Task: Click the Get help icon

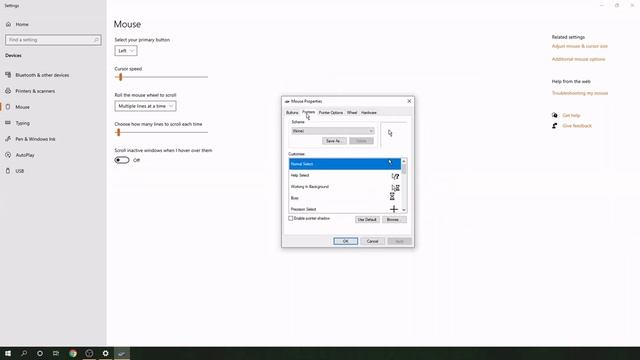Action: (554, 116)
